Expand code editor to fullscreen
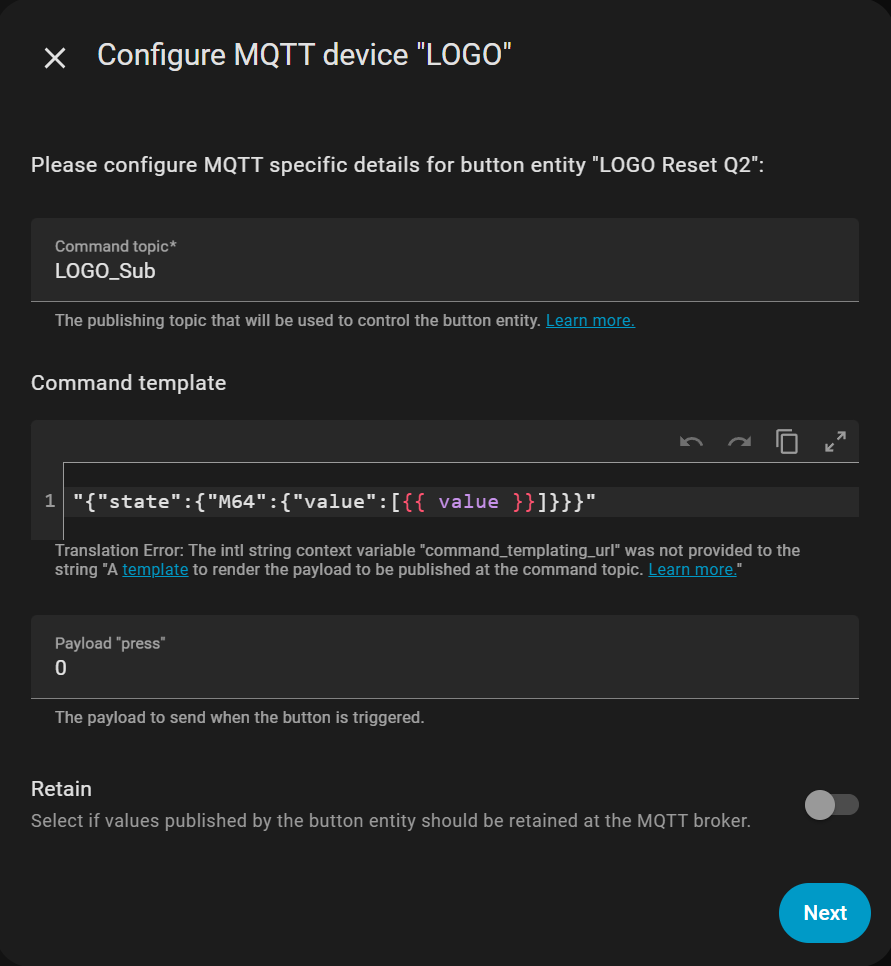The image size is (891, 966). tap(835, 442)
